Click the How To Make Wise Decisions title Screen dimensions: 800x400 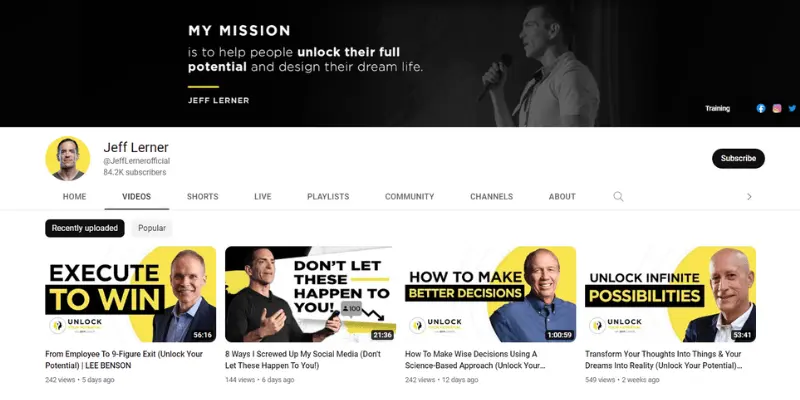[476, 360]
